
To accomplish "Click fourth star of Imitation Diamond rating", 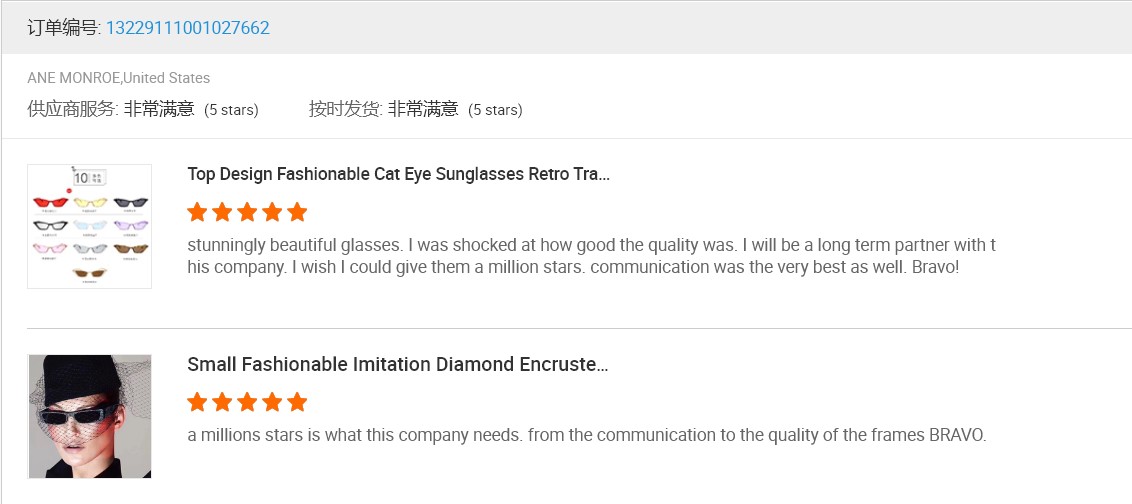I will click(272, 402).
